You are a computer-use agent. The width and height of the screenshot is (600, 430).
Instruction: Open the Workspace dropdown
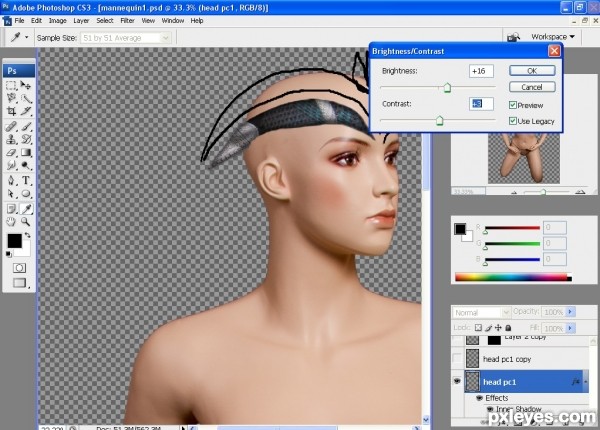(553, 37)
